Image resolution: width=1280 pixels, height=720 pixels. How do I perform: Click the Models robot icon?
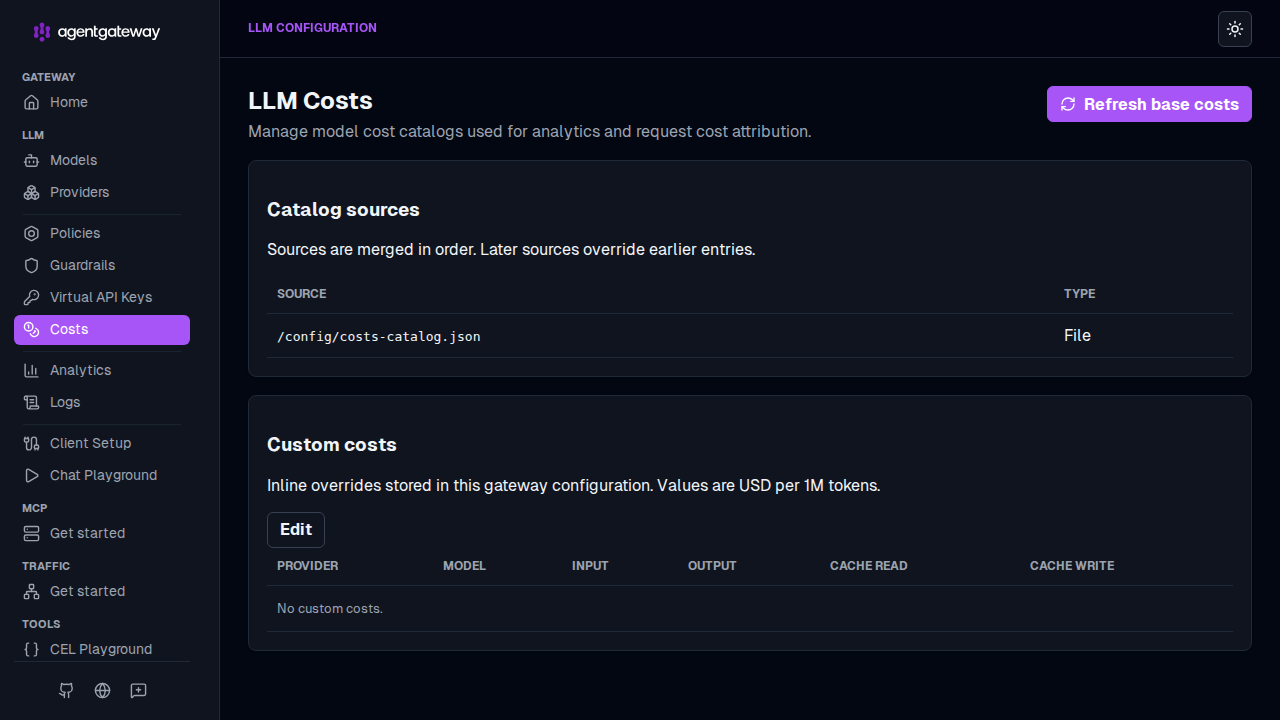(31, 160)
